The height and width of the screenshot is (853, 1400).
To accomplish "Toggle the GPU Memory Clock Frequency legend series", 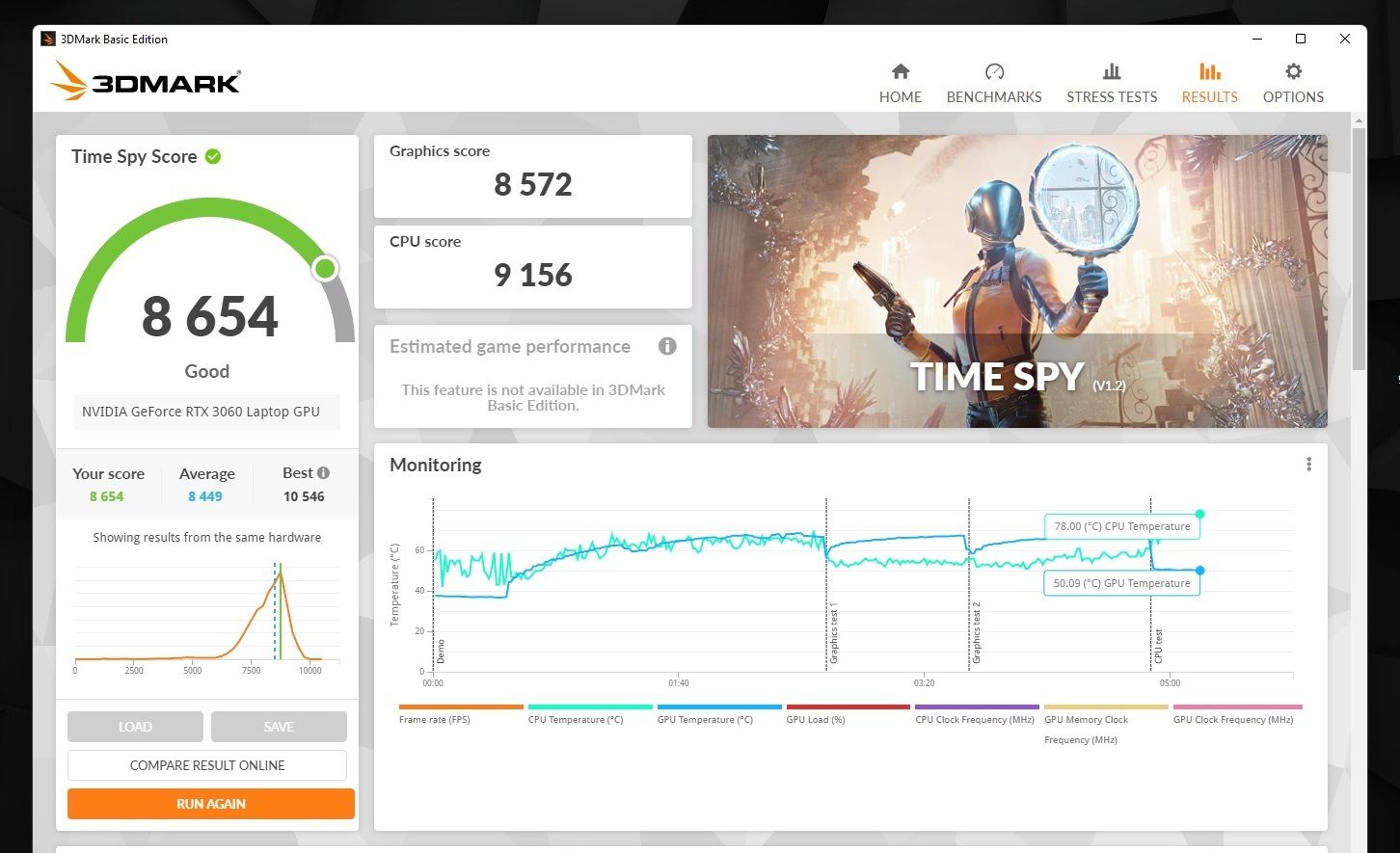I will pos(1106,724).
